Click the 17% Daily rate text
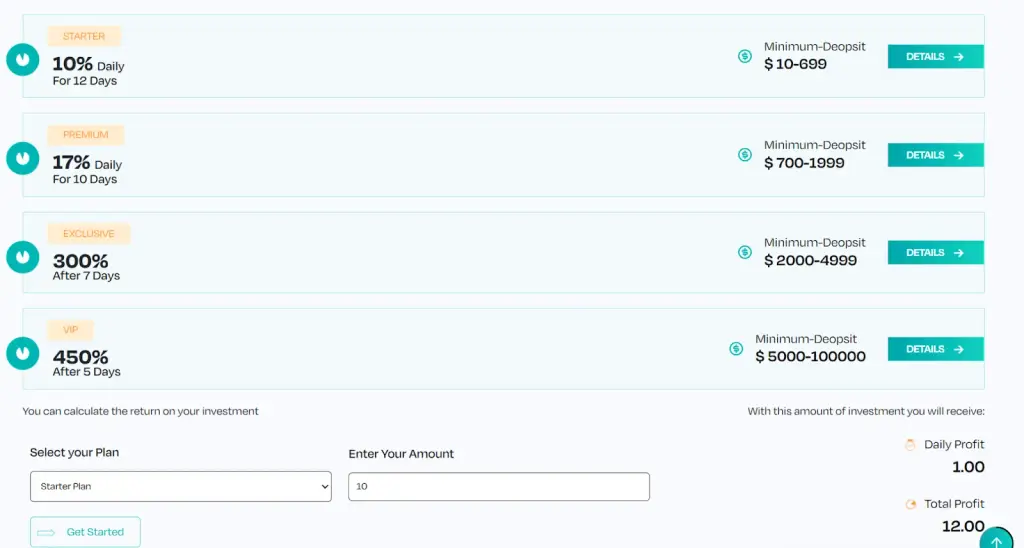Screen dimensions: 1024x548 (x=87, y=163)
